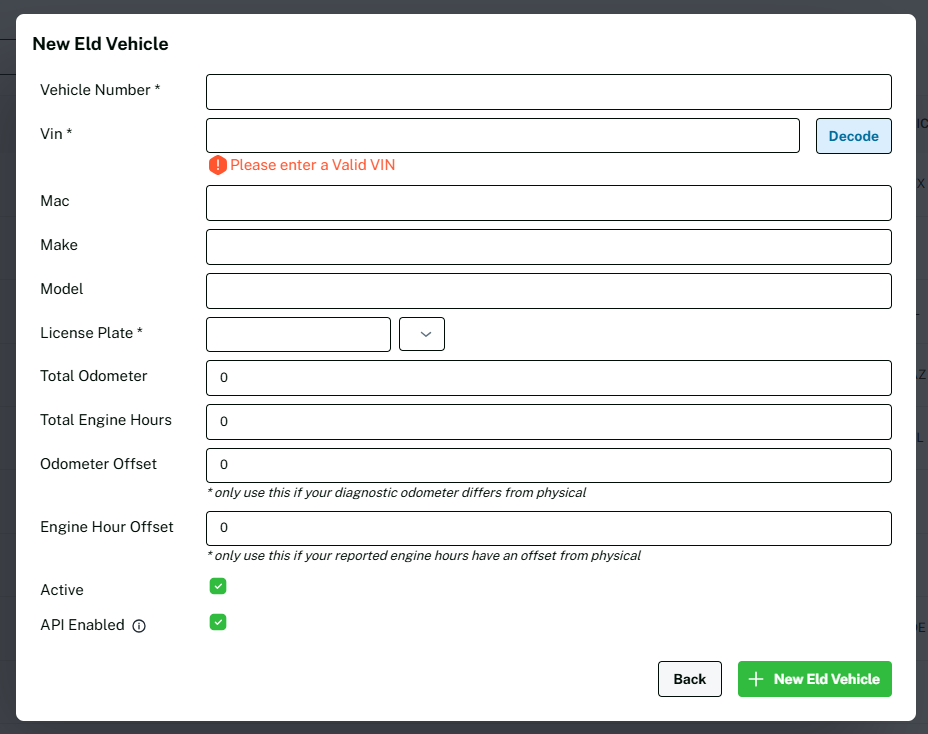Image resolution: width=928 pixels, height=734 pixels.
Task: Uncheck the Active checkbox
Action: pos(218,587)
